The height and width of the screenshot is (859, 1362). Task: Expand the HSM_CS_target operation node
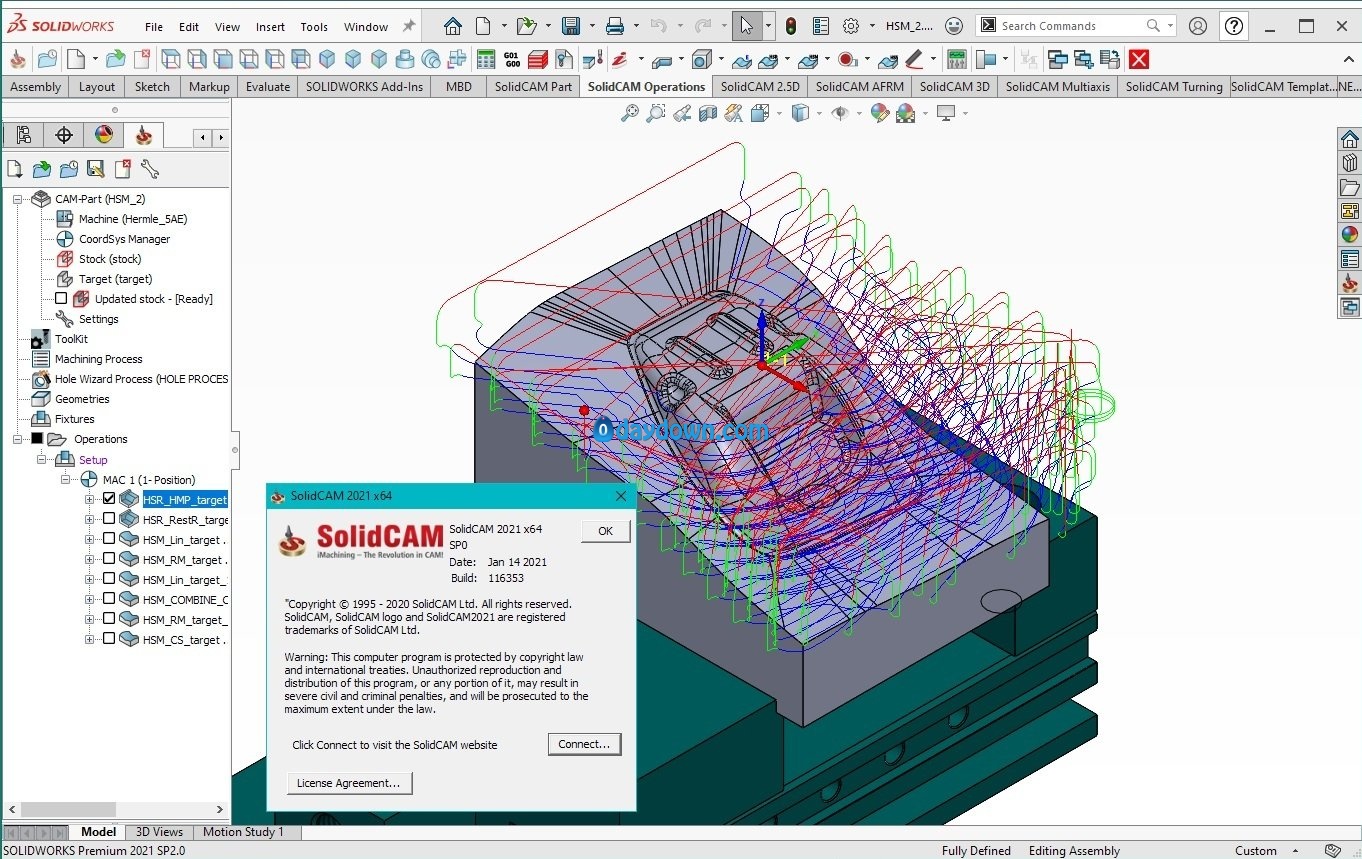[89, 639]
